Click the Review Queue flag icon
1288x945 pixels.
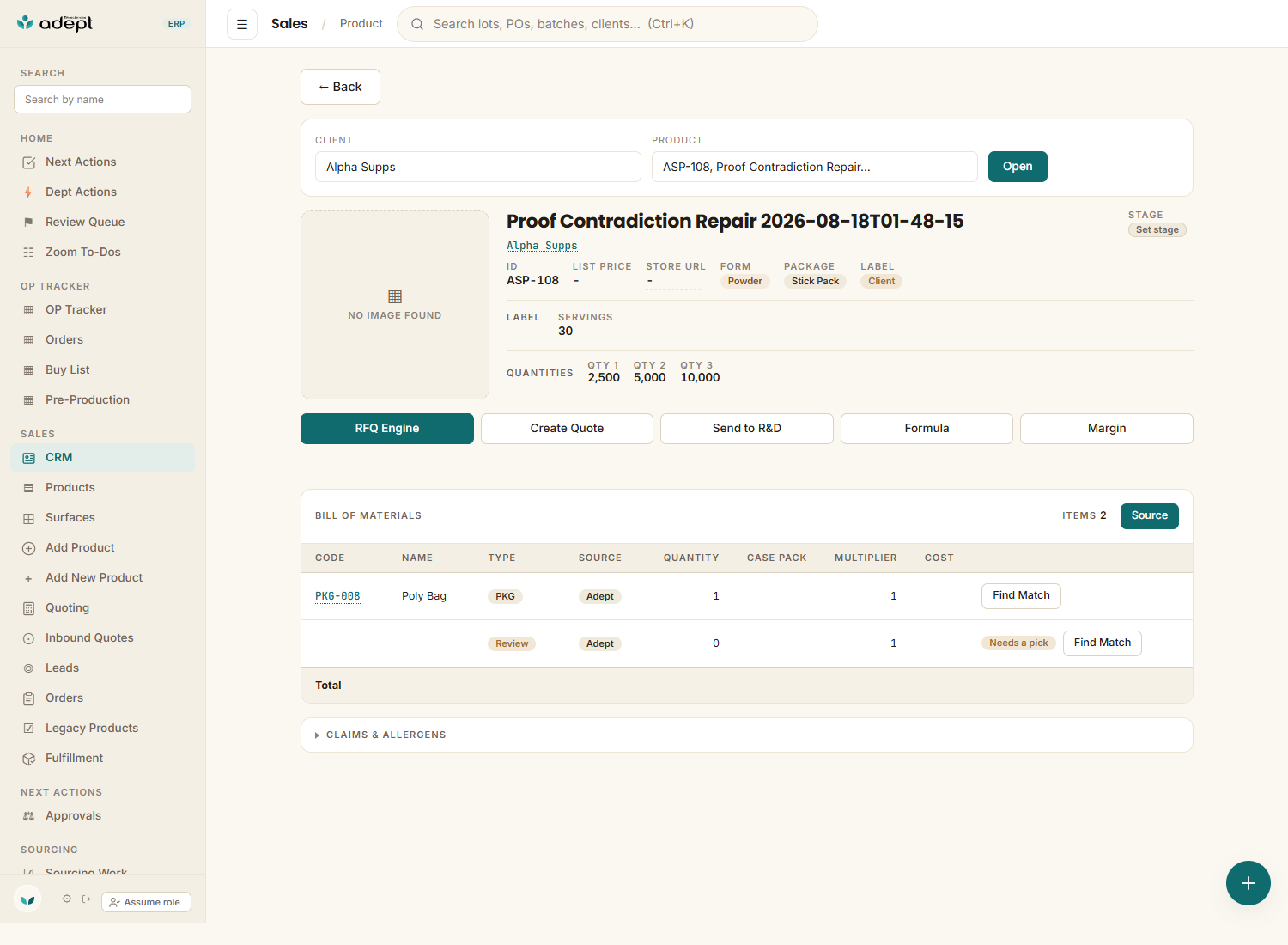28,223
